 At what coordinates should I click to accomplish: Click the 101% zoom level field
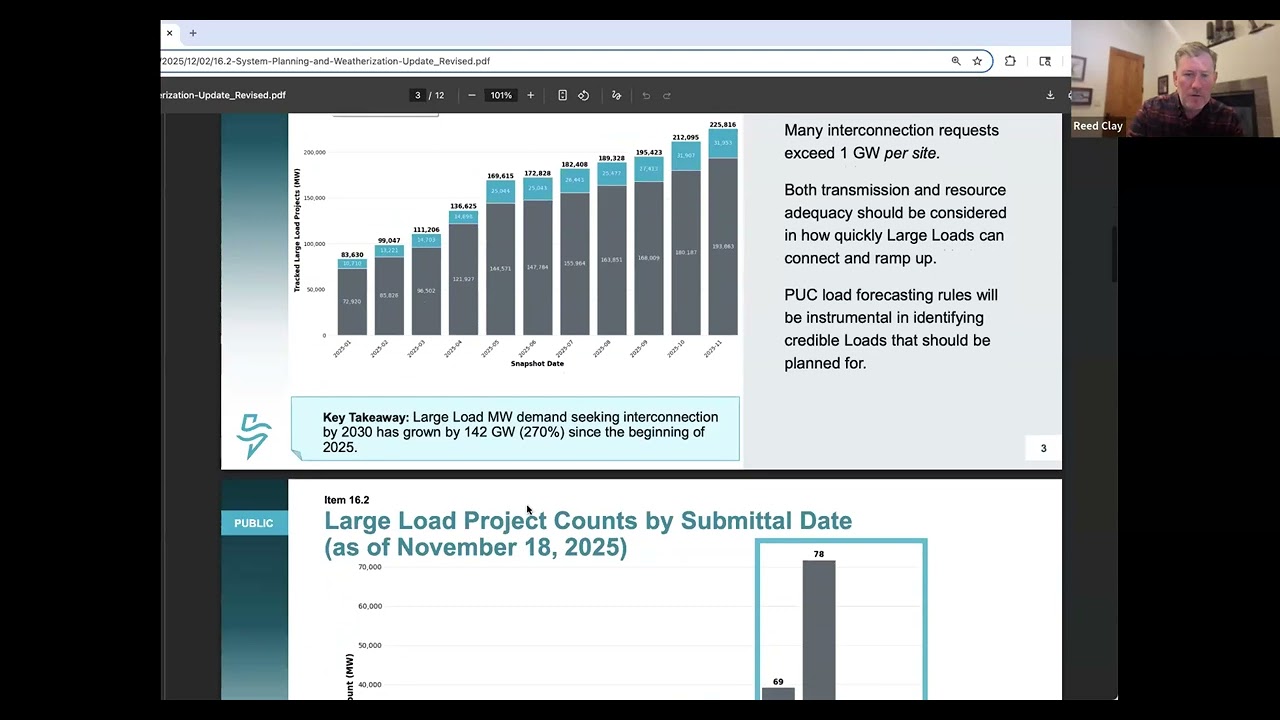click(501, 95)
